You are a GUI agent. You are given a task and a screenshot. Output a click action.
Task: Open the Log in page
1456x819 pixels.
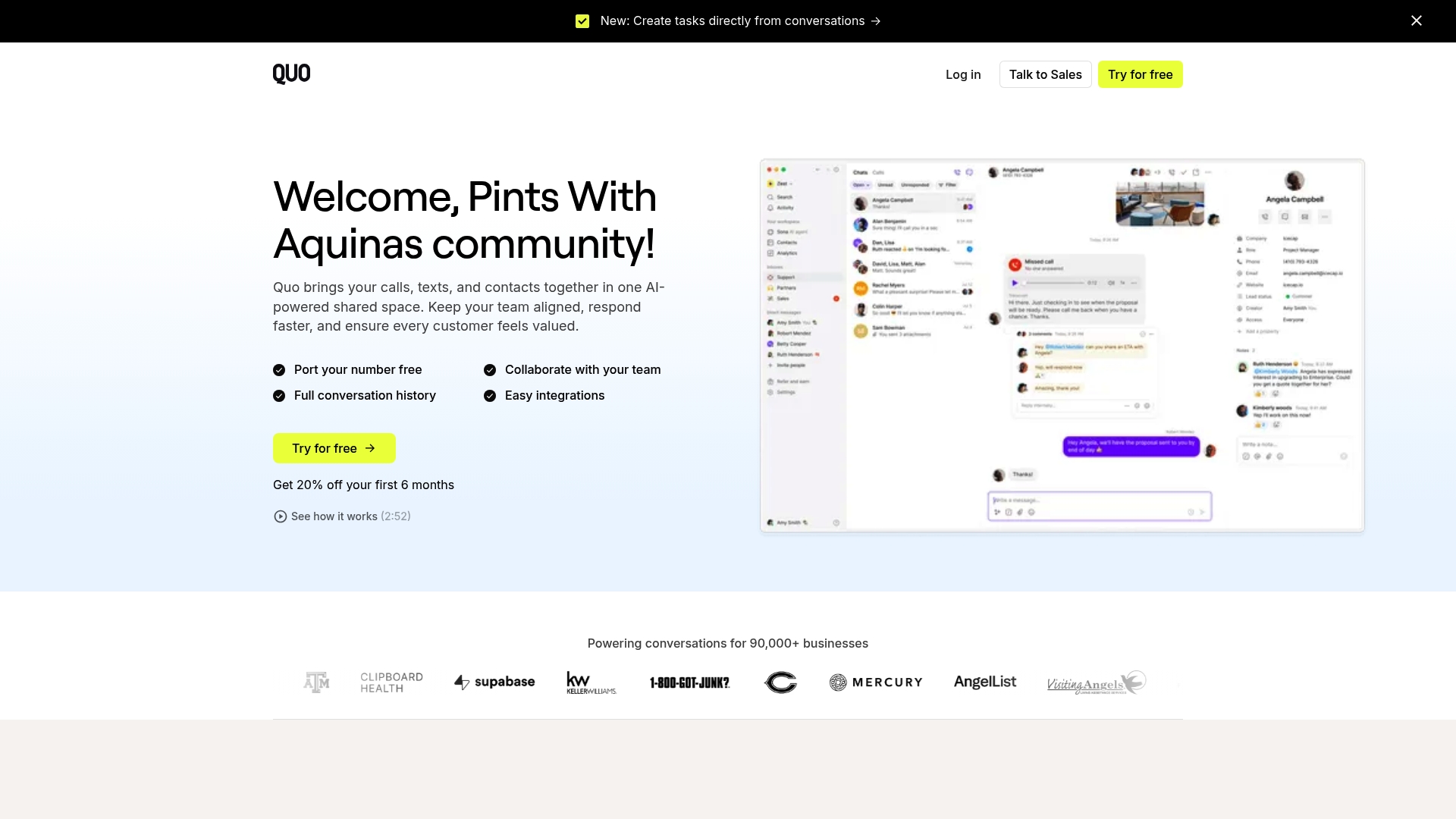pos(963,74)
